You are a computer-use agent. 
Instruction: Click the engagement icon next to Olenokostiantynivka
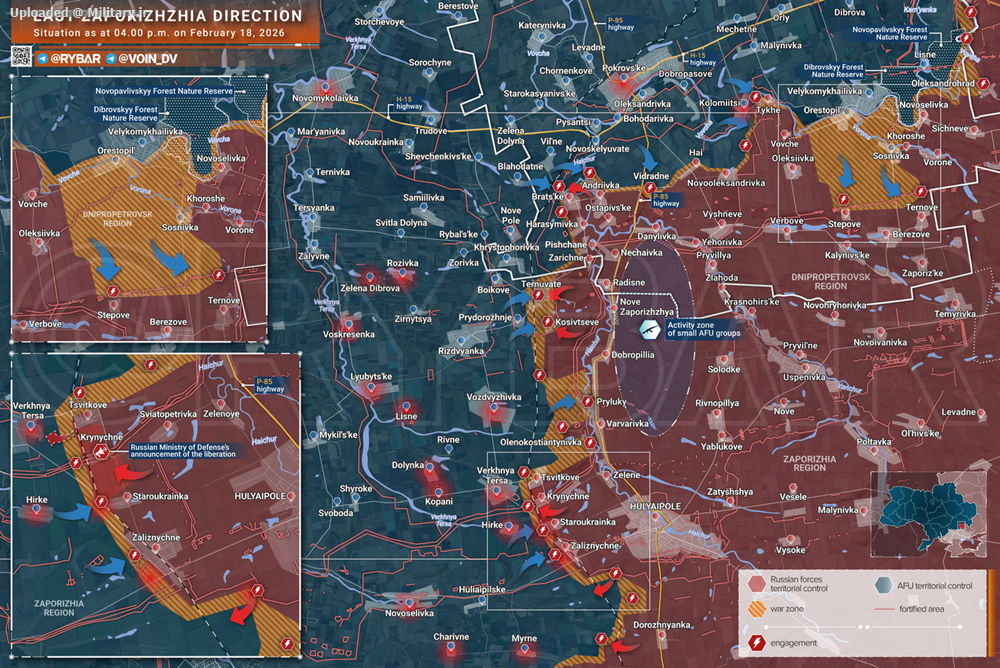point(591,442)
